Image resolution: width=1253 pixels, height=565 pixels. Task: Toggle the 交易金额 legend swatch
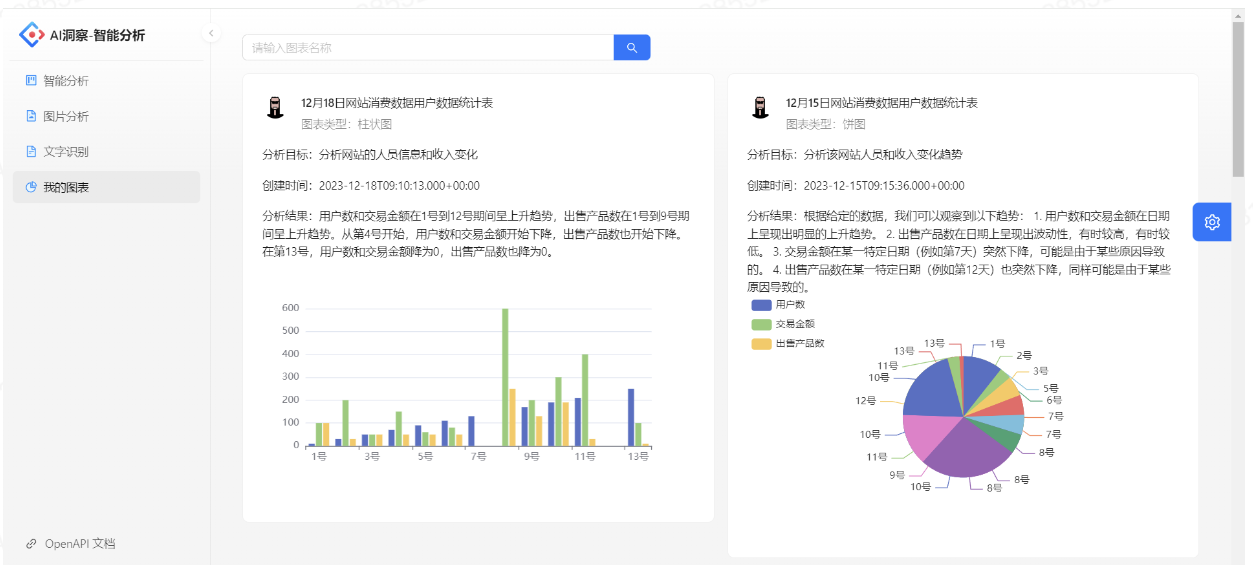click(761, 324)
